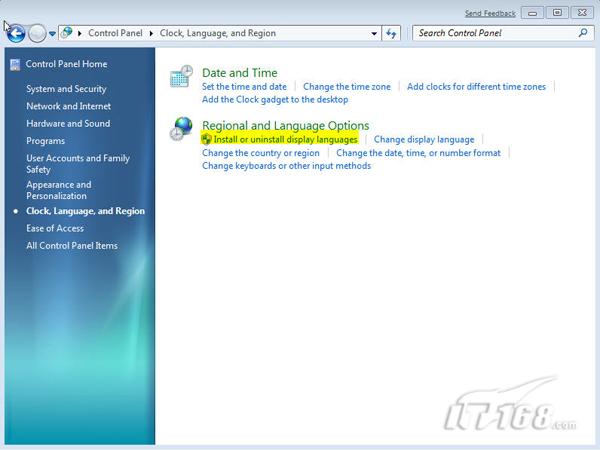Close the Control Panel window
This screenshot has height=450, width=600.
coord(582,13)
